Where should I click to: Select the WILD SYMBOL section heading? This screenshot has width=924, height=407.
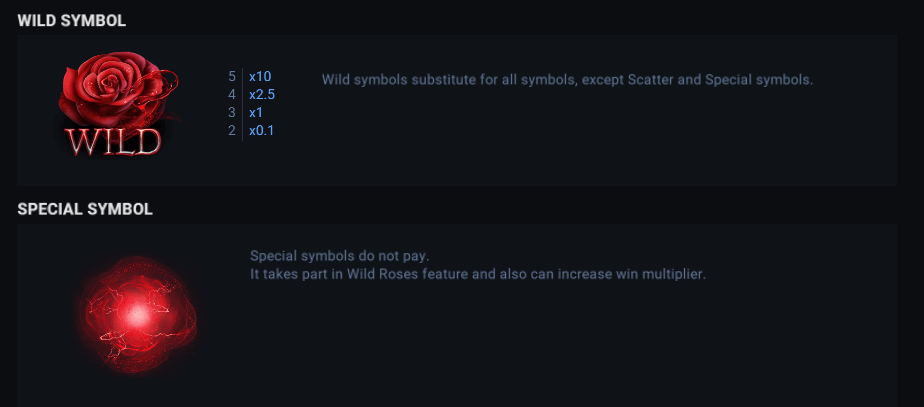[72, 20]
